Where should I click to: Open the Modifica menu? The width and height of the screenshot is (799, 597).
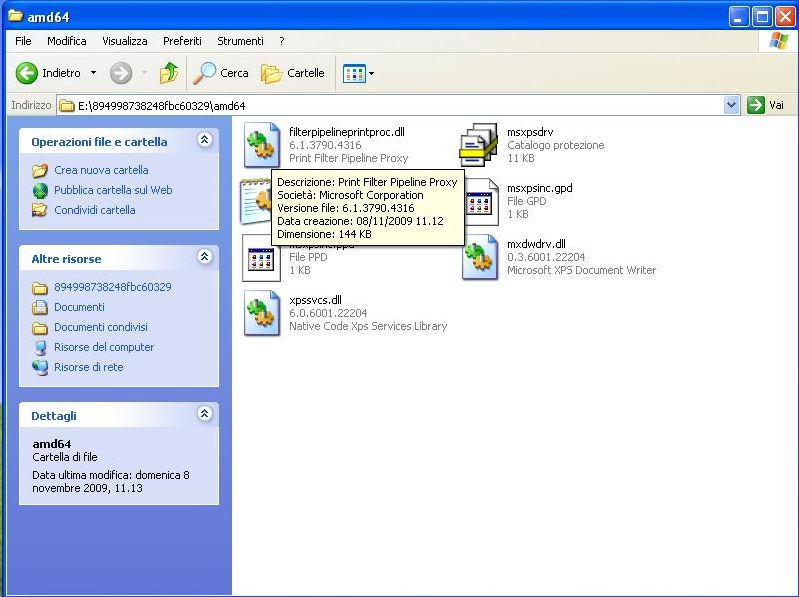(x=67, y=41)
